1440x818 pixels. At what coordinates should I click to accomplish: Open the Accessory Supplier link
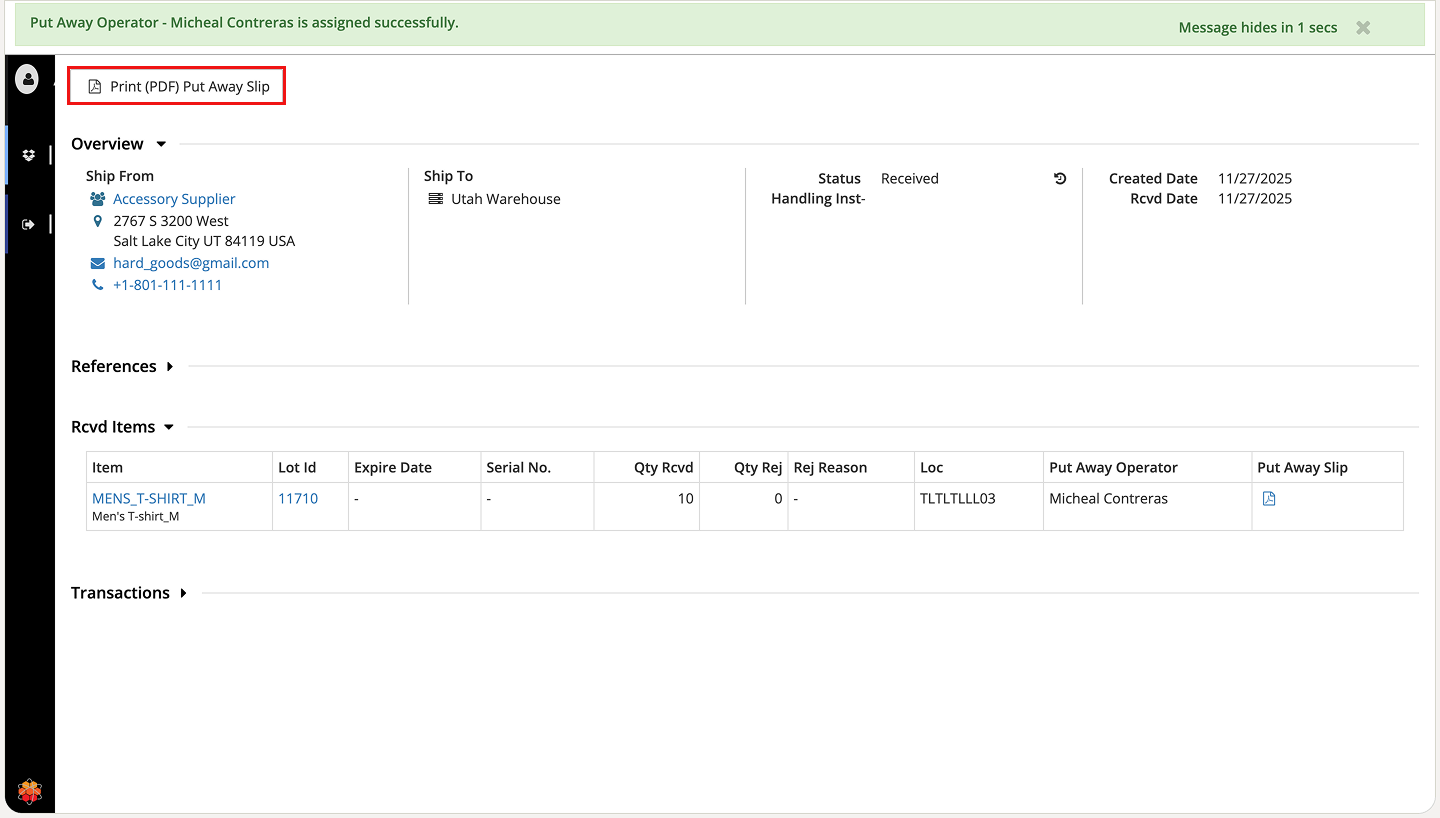pyautogui.click(x=174, y=199)
